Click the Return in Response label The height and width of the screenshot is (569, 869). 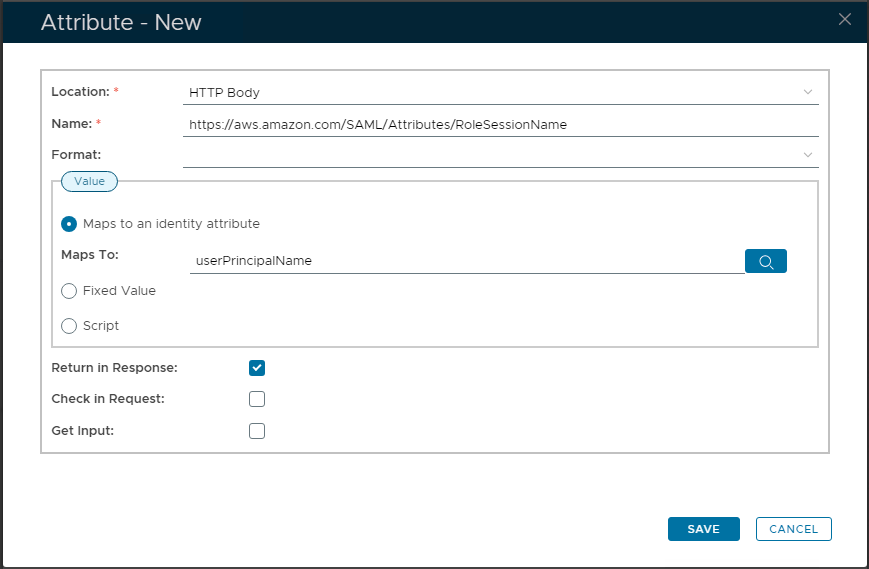(x=114, y=368)
